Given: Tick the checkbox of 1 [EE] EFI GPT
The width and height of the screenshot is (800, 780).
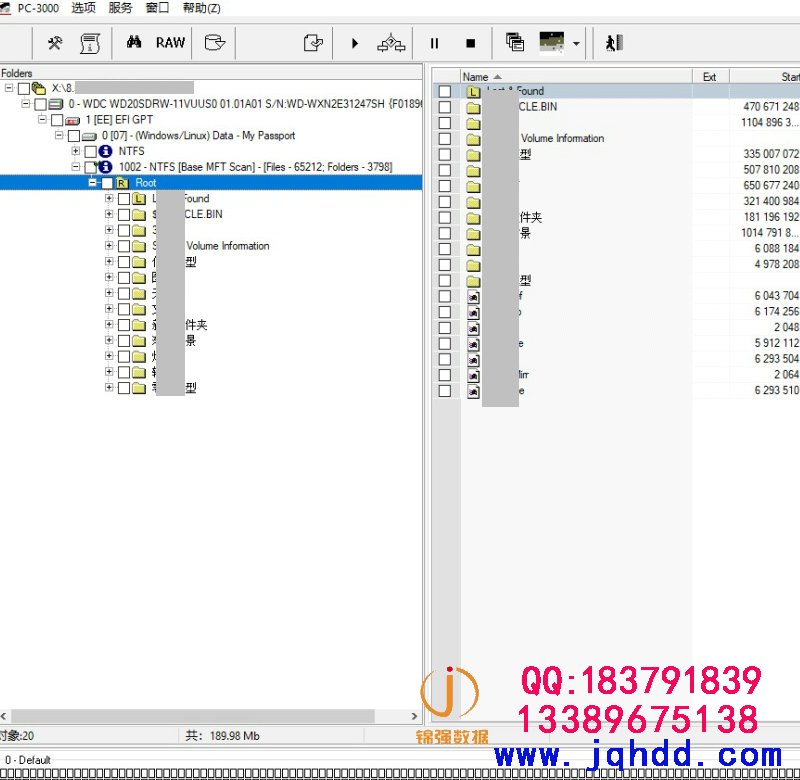Looking at the screenshot, I should coord(57,120).
